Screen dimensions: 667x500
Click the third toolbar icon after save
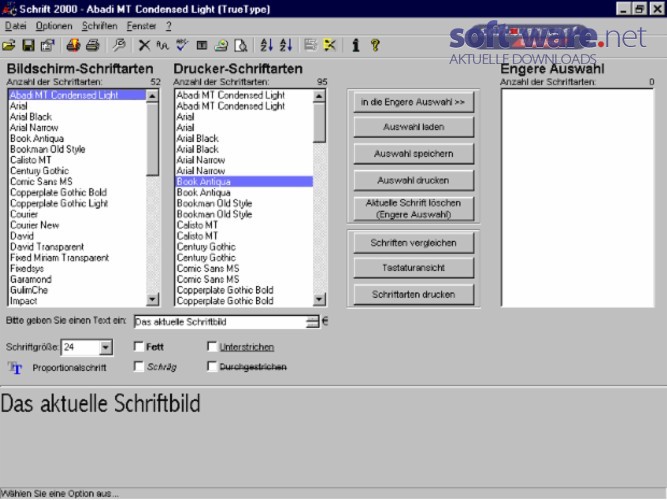tap(48, 45)
